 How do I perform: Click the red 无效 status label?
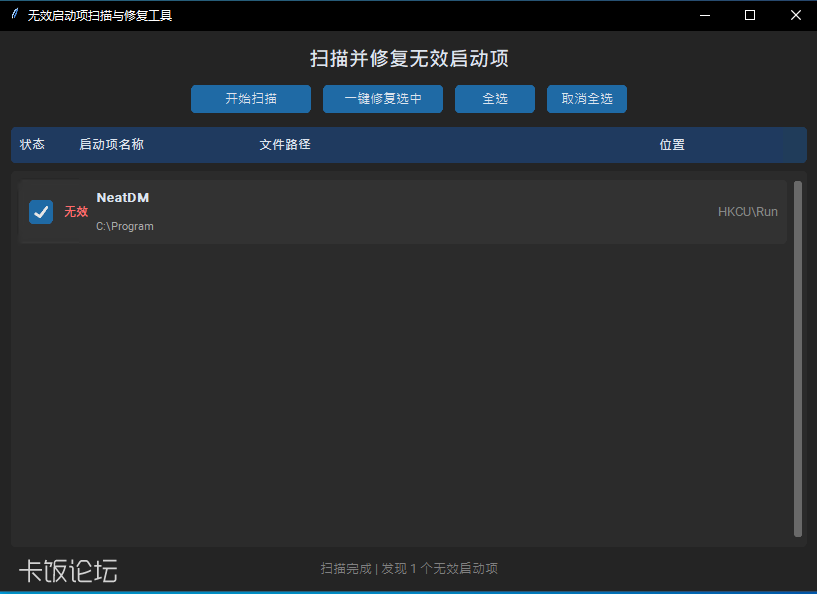[76, 212]
